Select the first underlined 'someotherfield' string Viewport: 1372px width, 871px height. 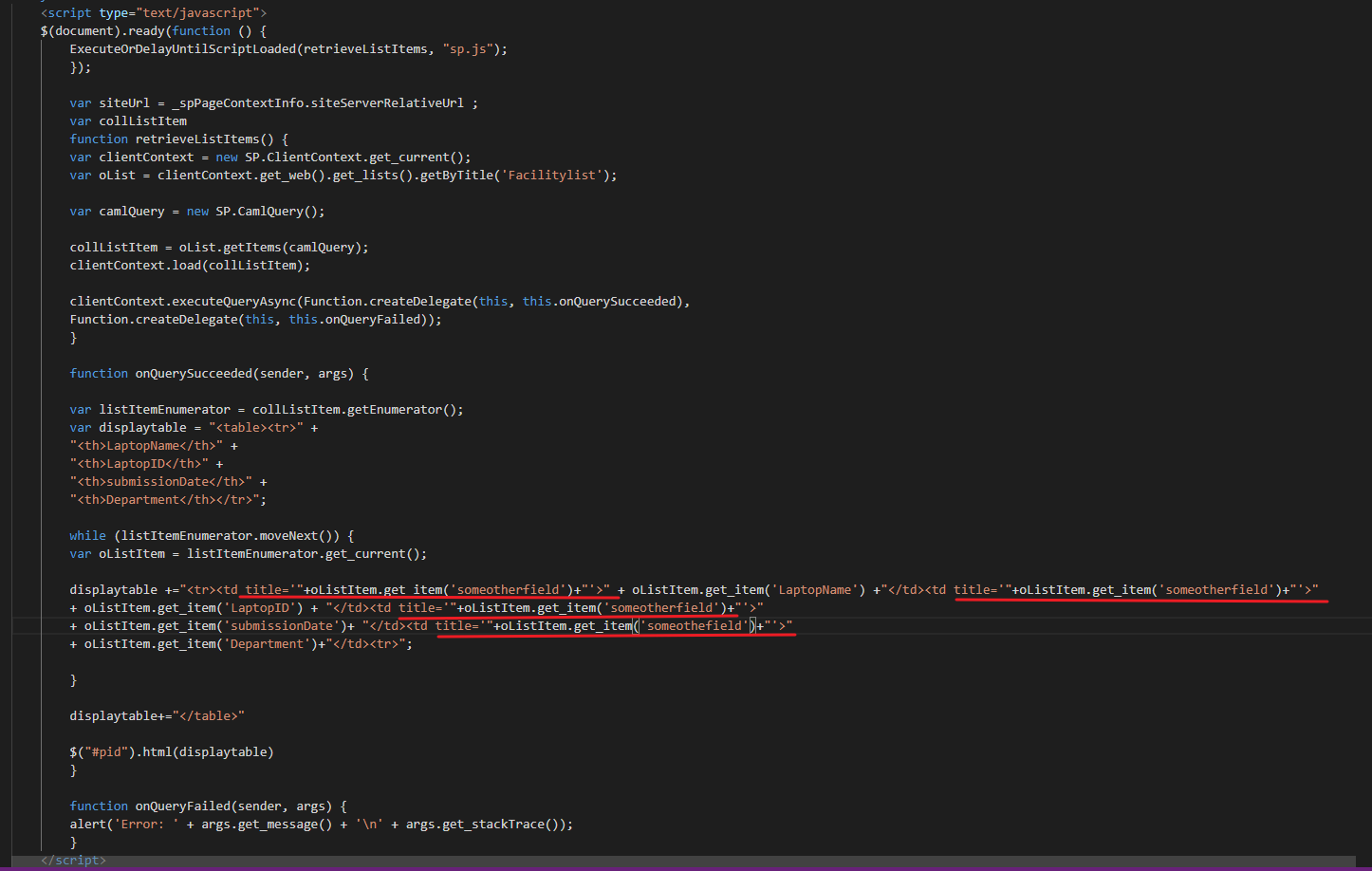[x=506, y=589]
